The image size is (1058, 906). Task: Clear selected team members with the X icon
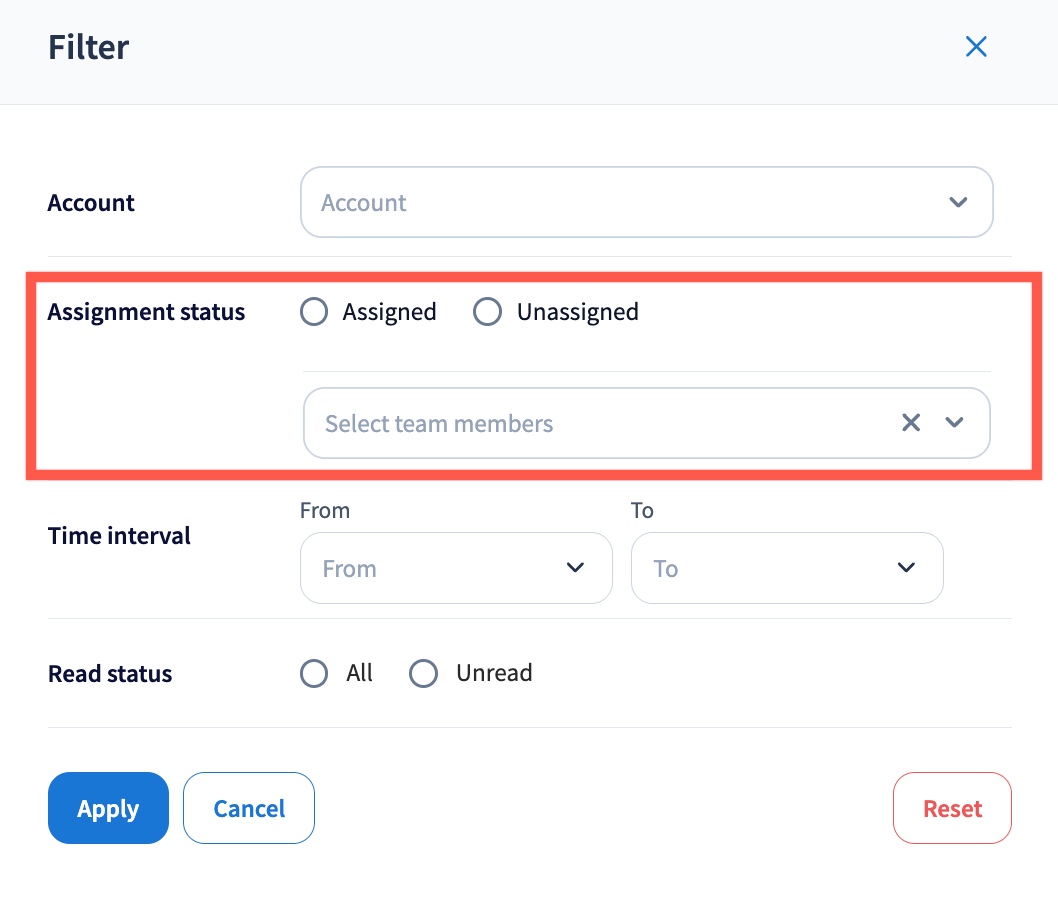[910, 423]
